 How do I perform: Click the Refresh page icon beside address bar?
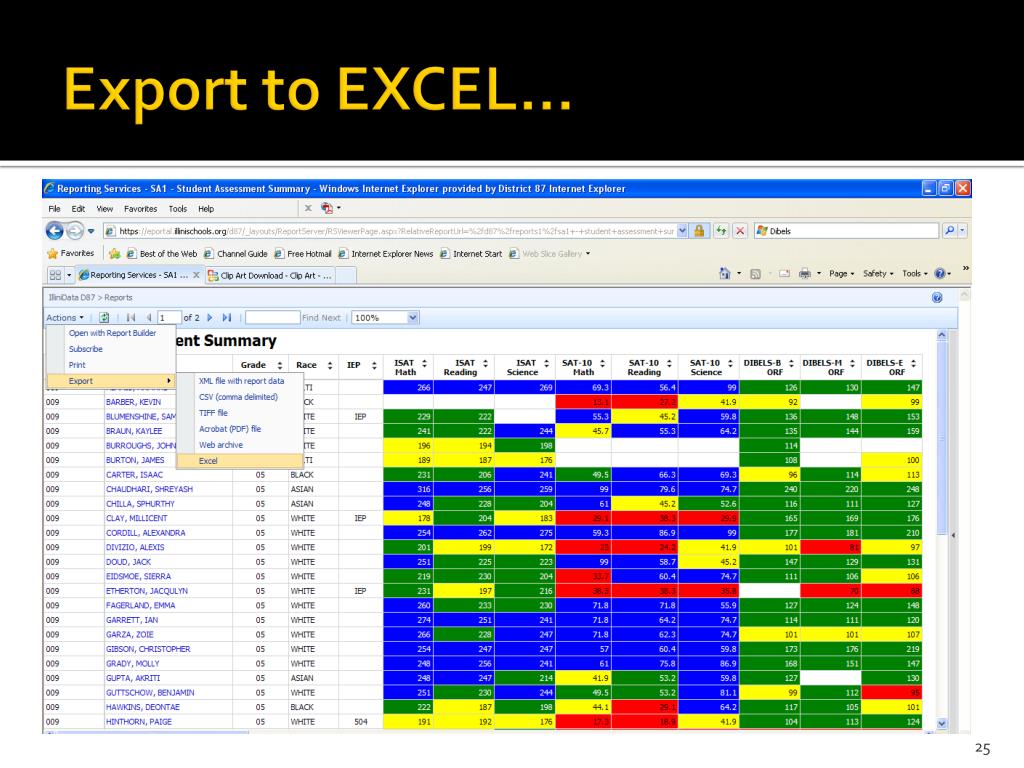pos(721,231)
